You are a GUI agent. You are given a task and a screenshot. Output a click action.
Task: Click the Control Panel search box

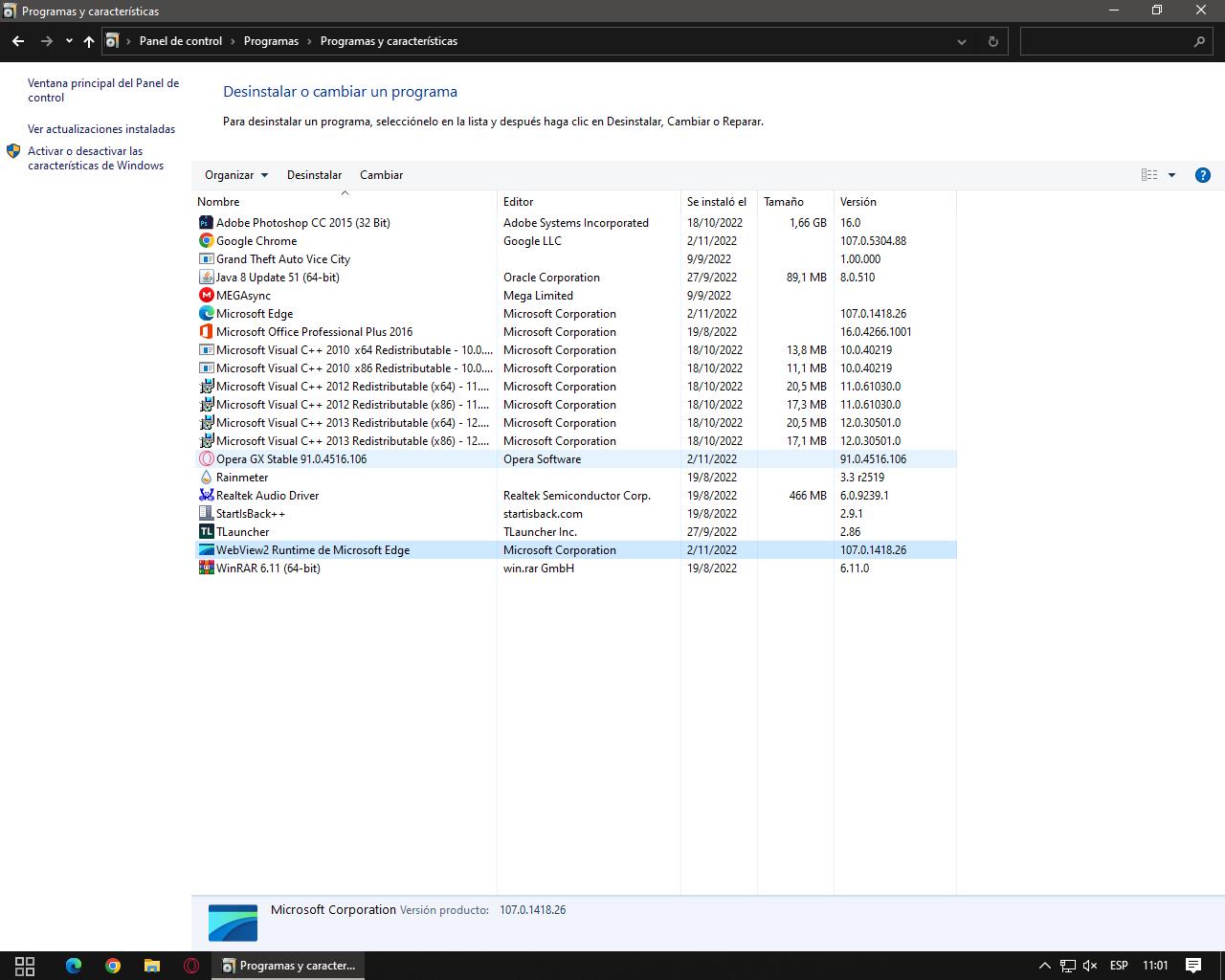1105,41
